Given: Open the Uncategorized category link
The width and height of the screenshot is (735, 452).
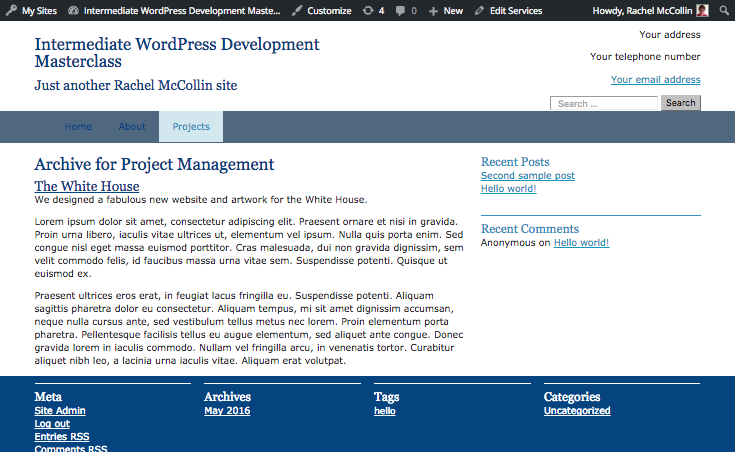Looking at the screenshot, I should click(x=577, y=411).
